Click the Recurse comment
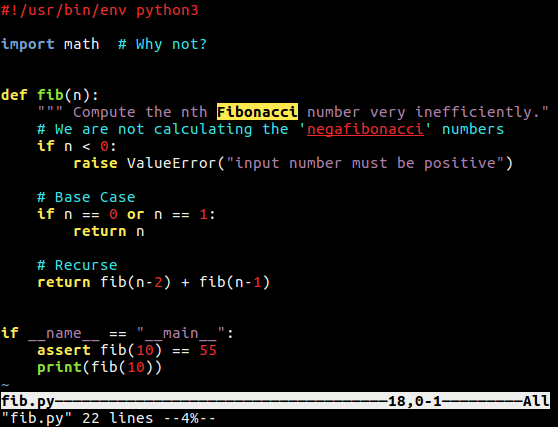 tap(77, 265)
